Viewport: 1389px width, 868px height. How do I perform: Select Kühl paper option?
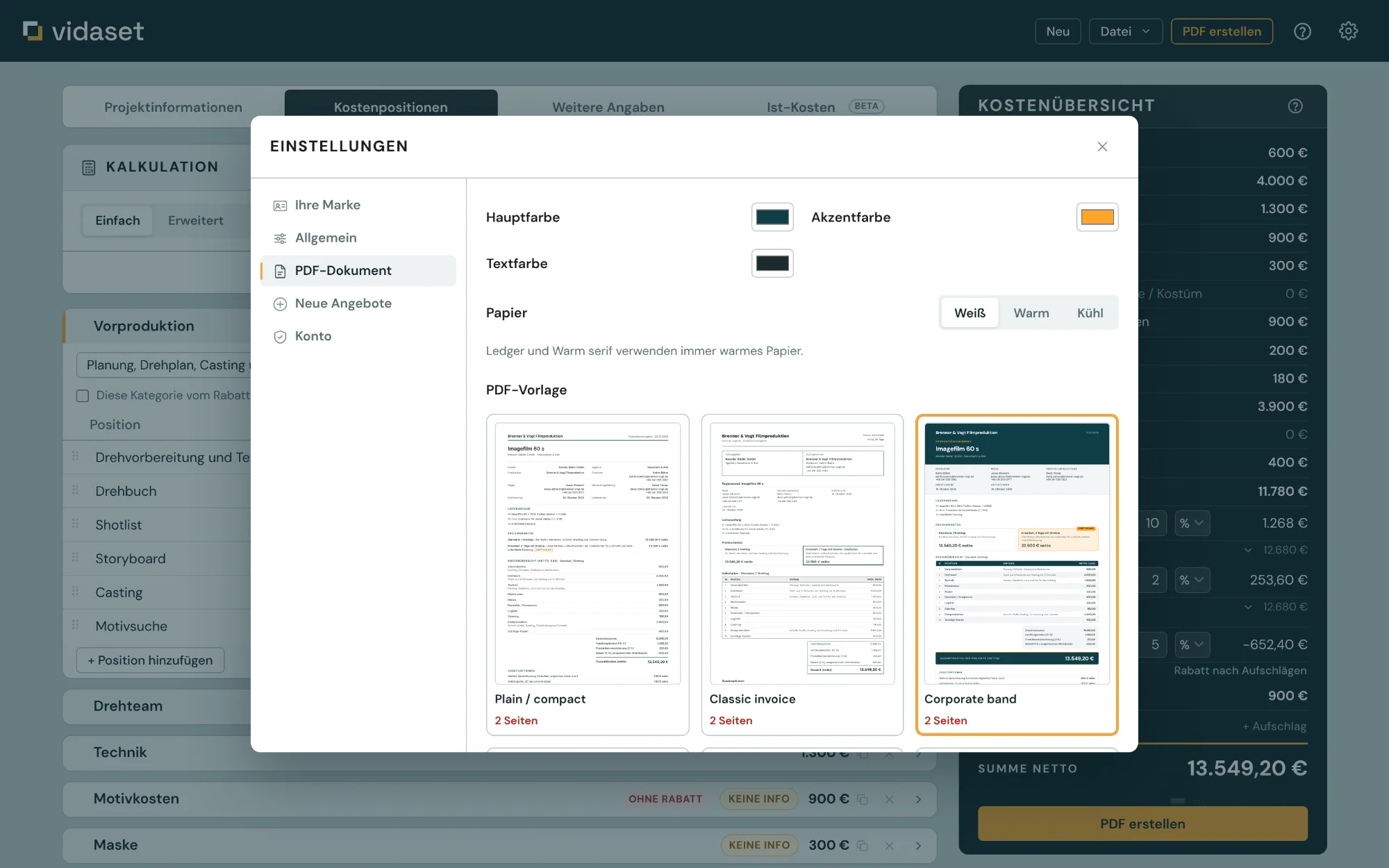tap(1090, 313)
